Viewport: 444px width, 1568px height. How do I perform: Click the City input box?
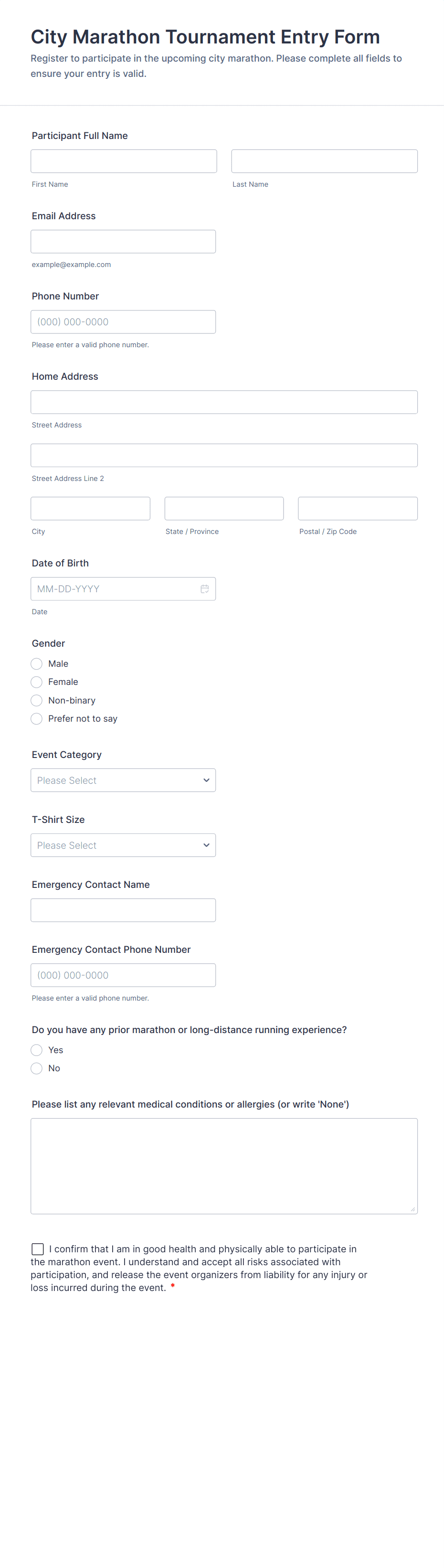click(90, 509)
